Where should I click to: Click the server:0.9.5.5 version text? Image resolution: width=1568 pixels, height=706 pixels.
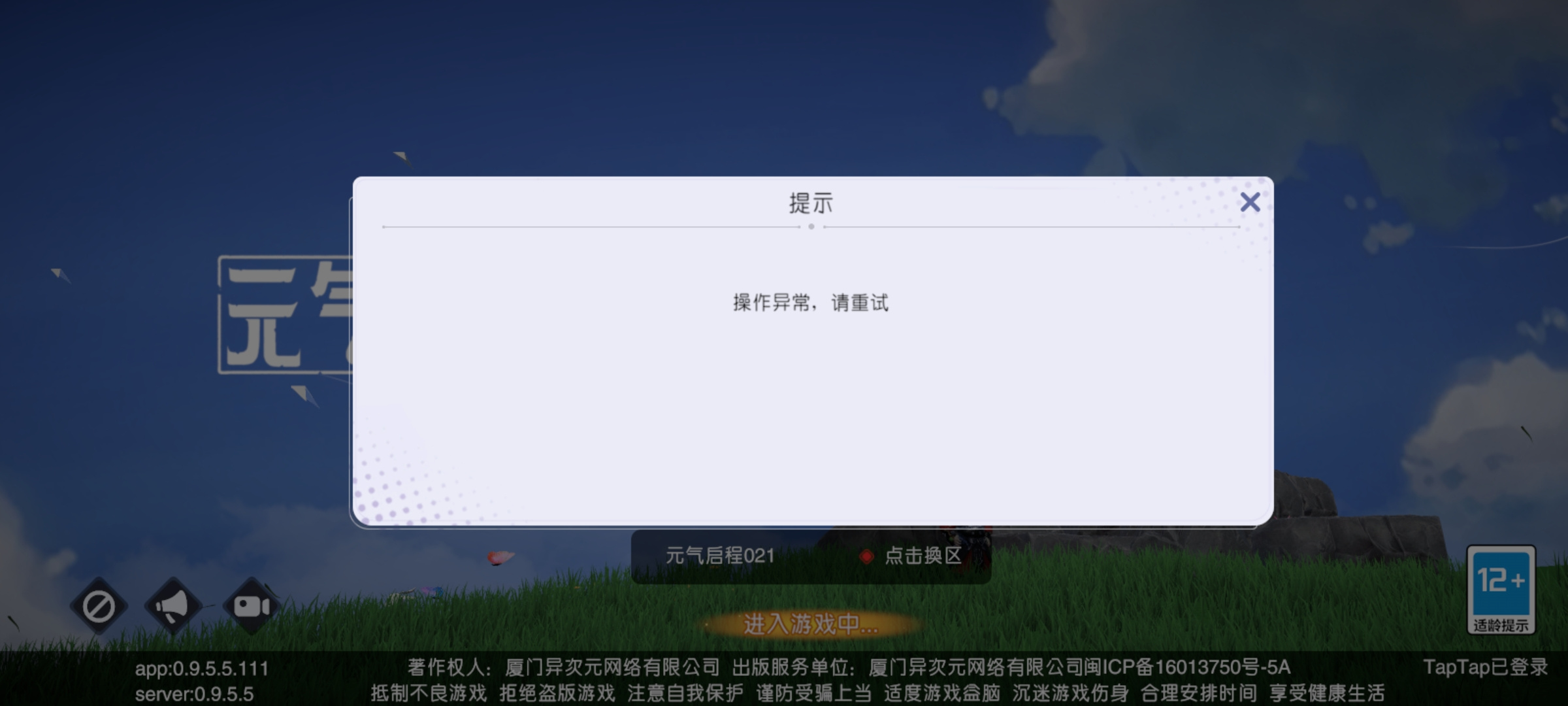[x=194, y=694]
